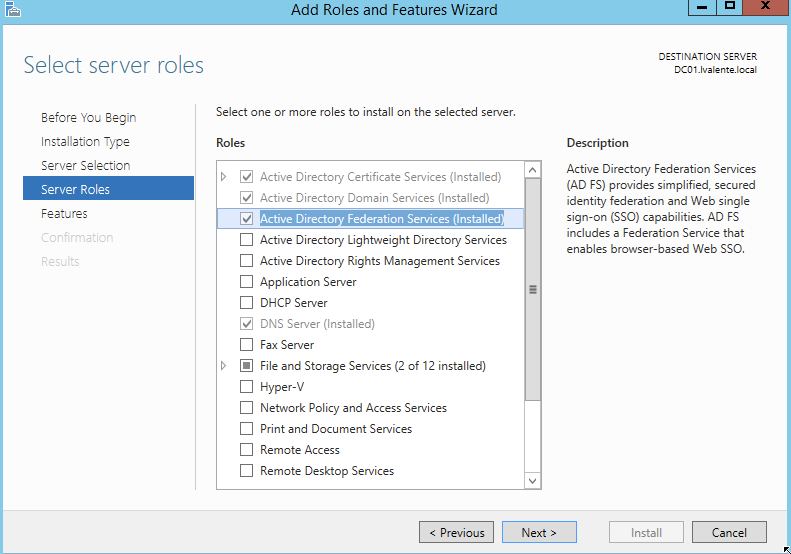Viewport: 791px width, 554px height.
Task: Close the Add Roles and Features Wizard
Action: point(766,7)
